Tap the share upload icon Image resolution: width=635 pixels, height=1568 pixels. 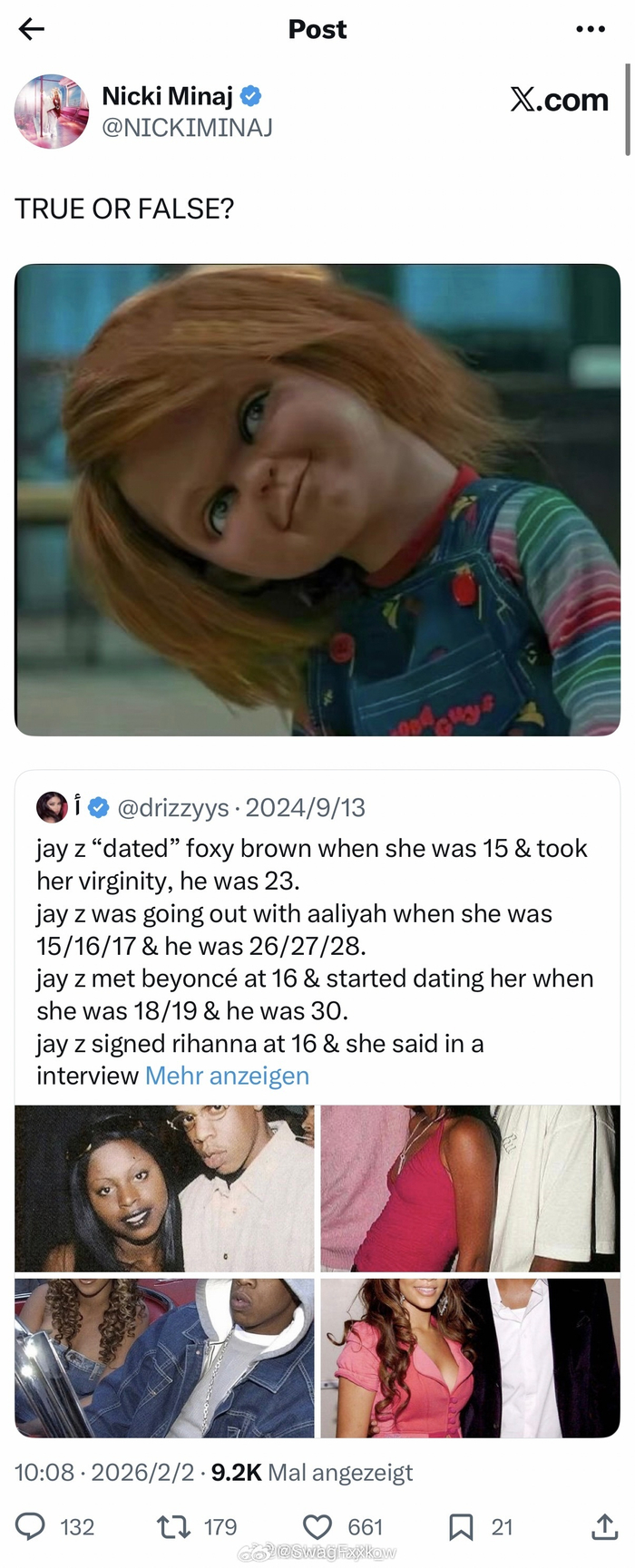click(604, 1526)
